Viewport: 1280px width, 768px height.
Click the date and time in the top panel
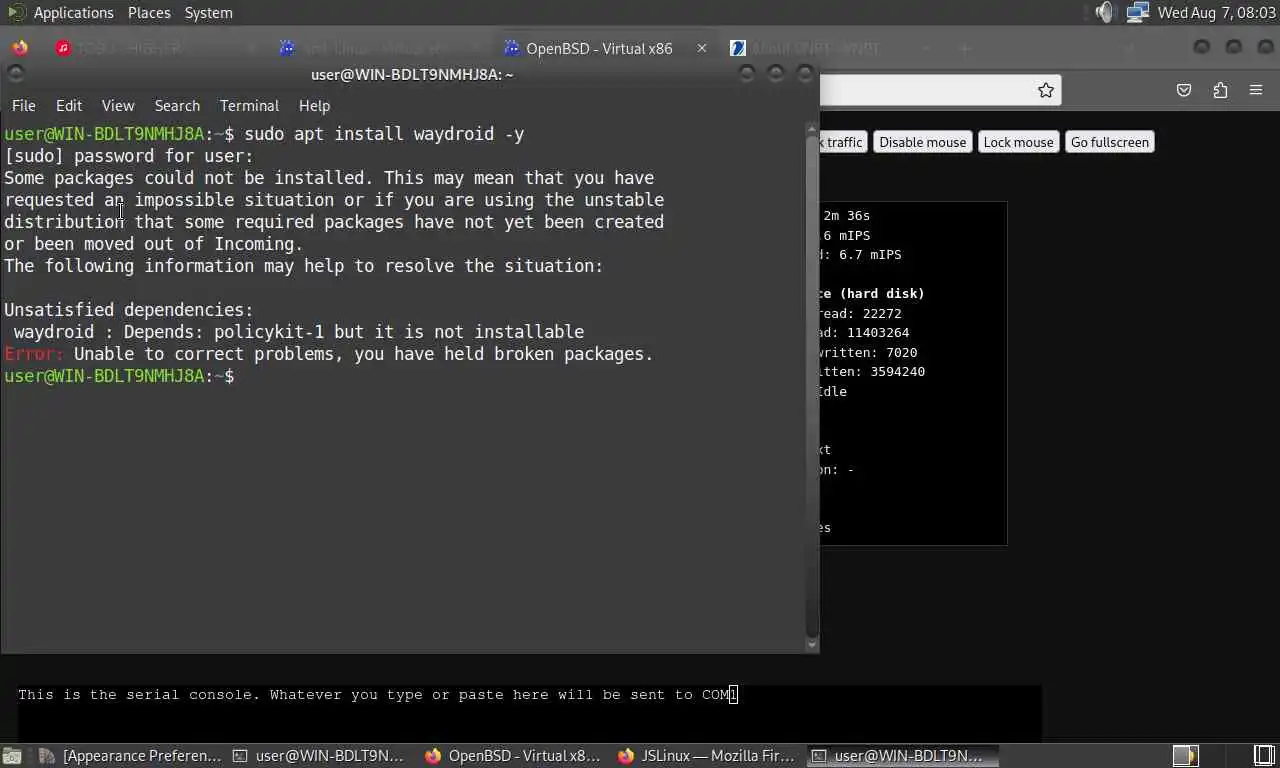(x=1214, y=12)
